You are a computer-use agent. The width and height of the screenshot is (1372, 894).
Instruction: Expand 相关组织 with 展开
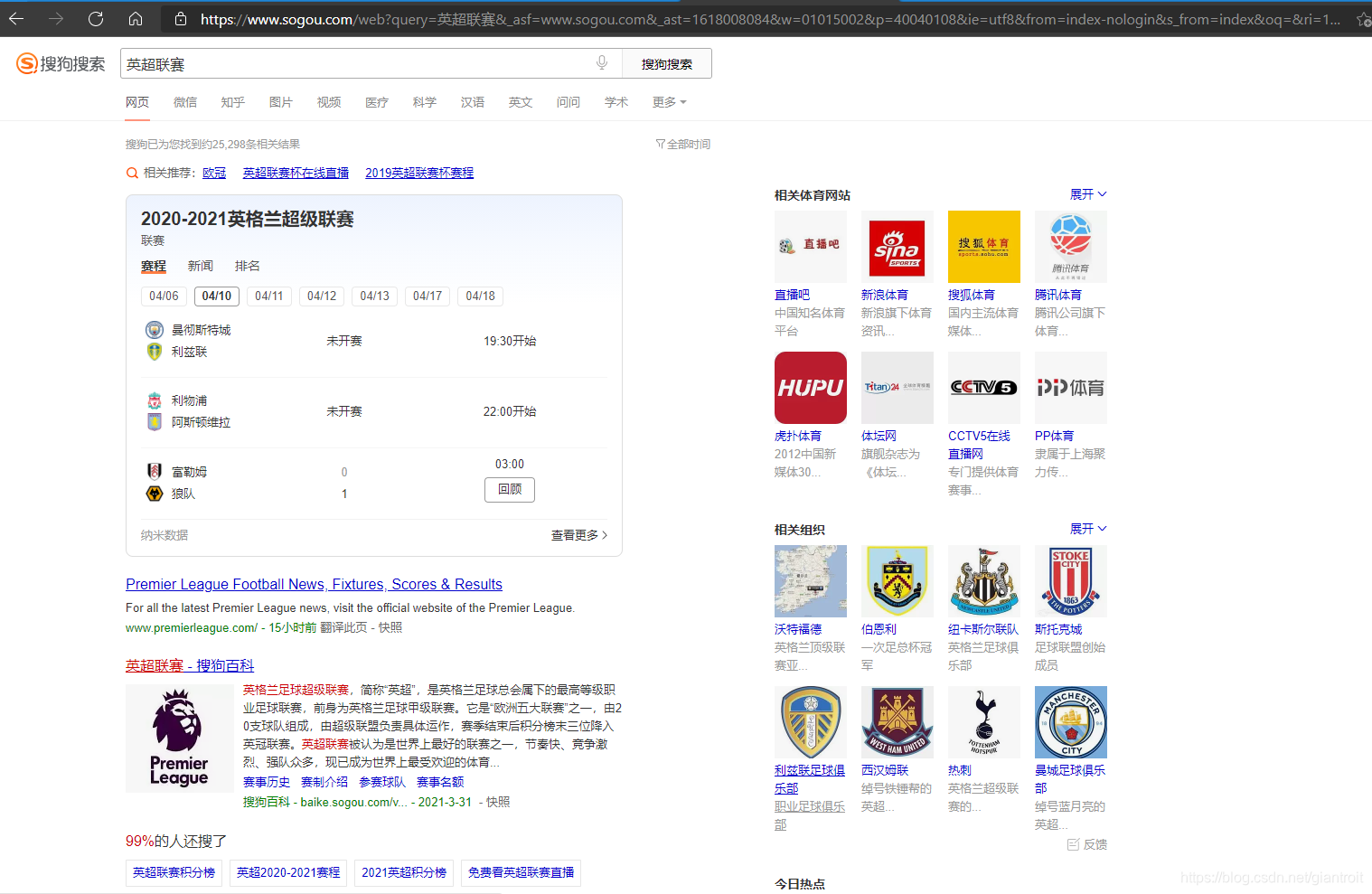coord(1088,529)
